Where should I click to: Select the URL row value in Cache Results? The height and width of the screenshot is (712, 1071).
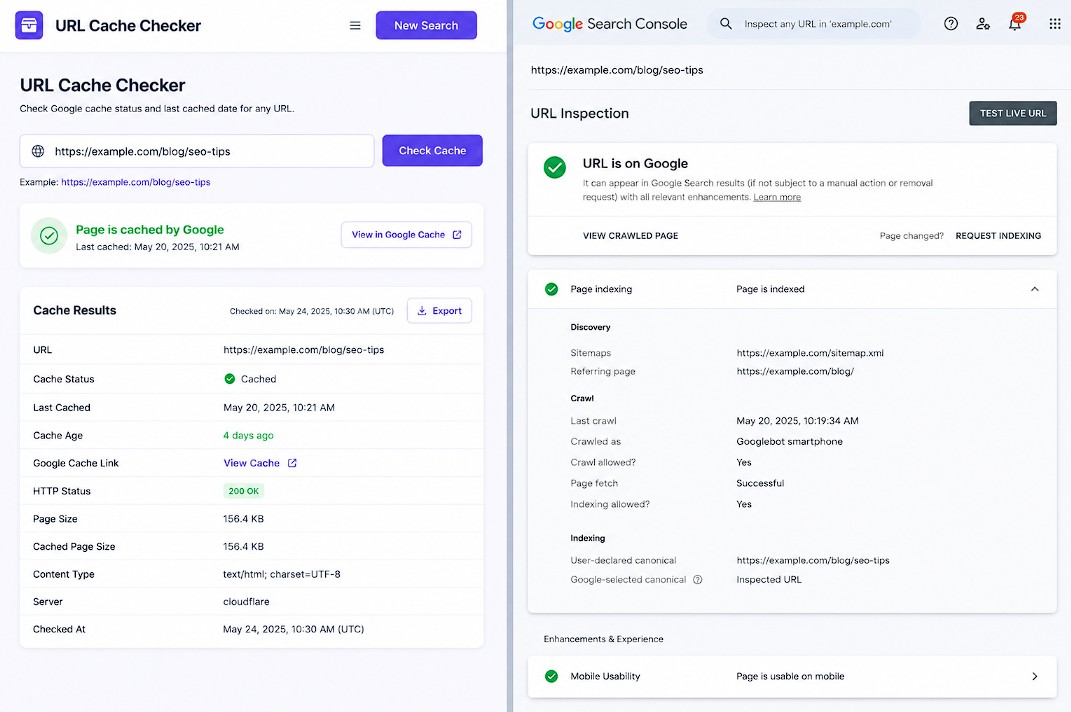pos(303,349)
